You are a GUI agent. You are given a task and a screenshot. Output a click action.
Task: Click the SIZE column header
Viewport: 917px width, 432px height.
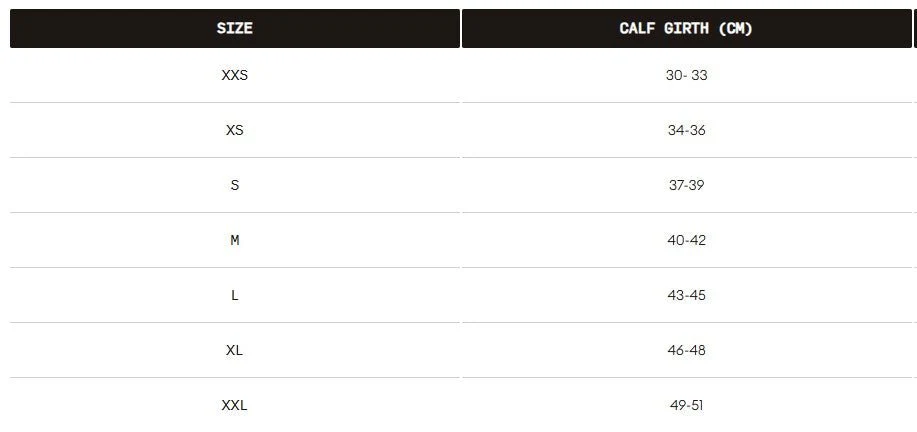(235, 28)
